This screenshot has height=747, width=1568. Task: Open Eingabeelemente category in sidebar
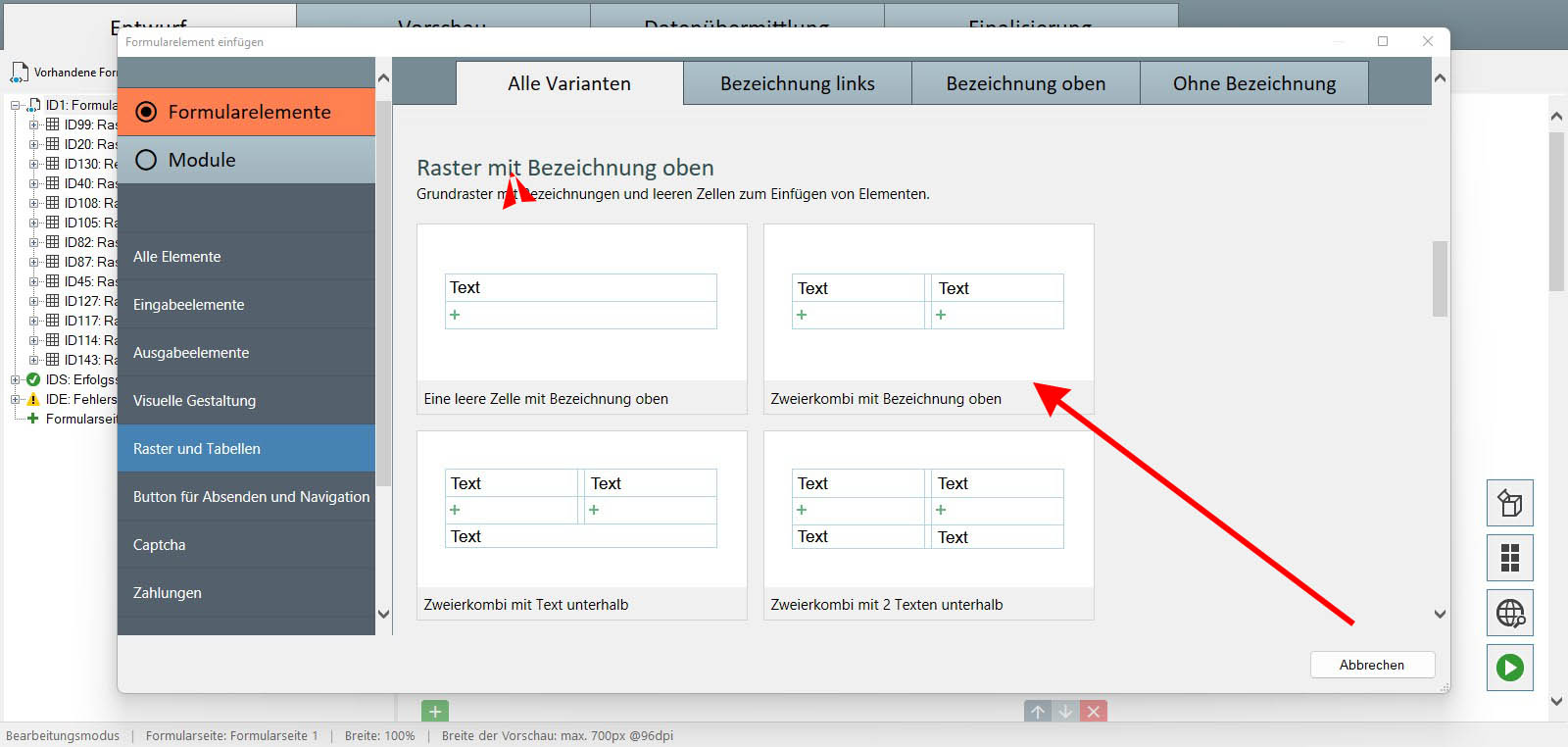(189, 305)
